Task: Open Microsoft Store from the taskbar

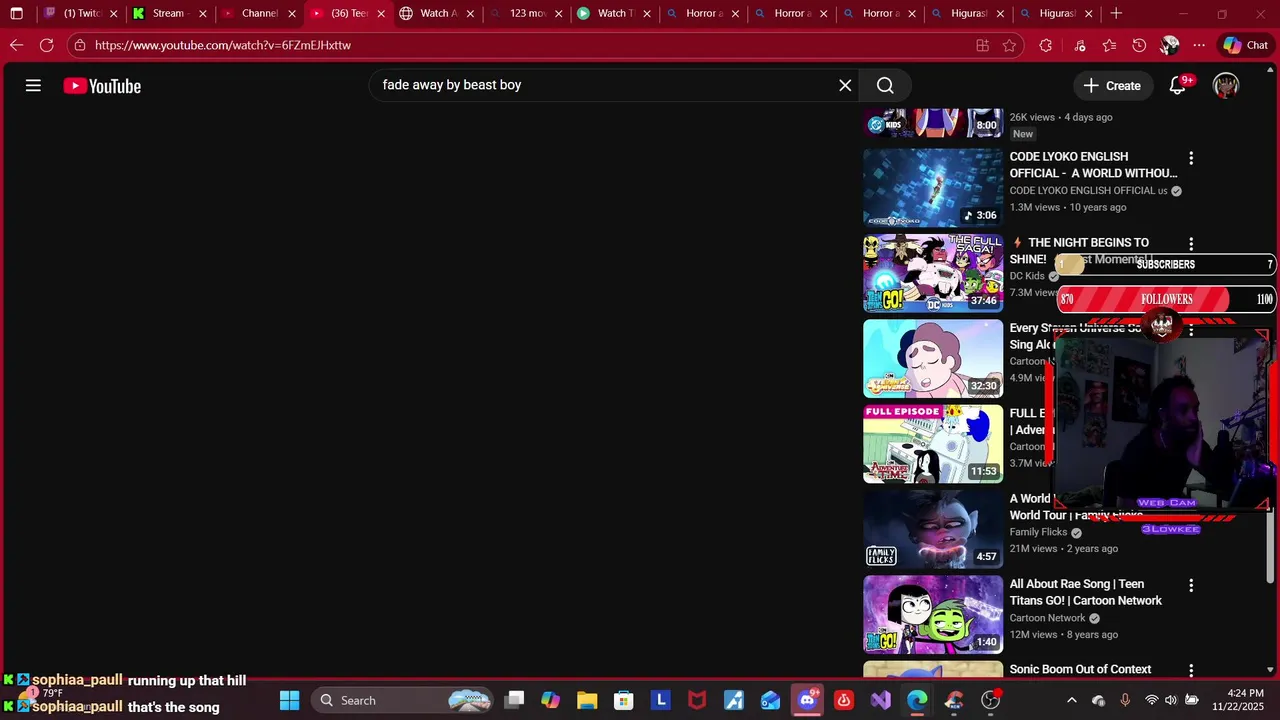Action: 624,700
